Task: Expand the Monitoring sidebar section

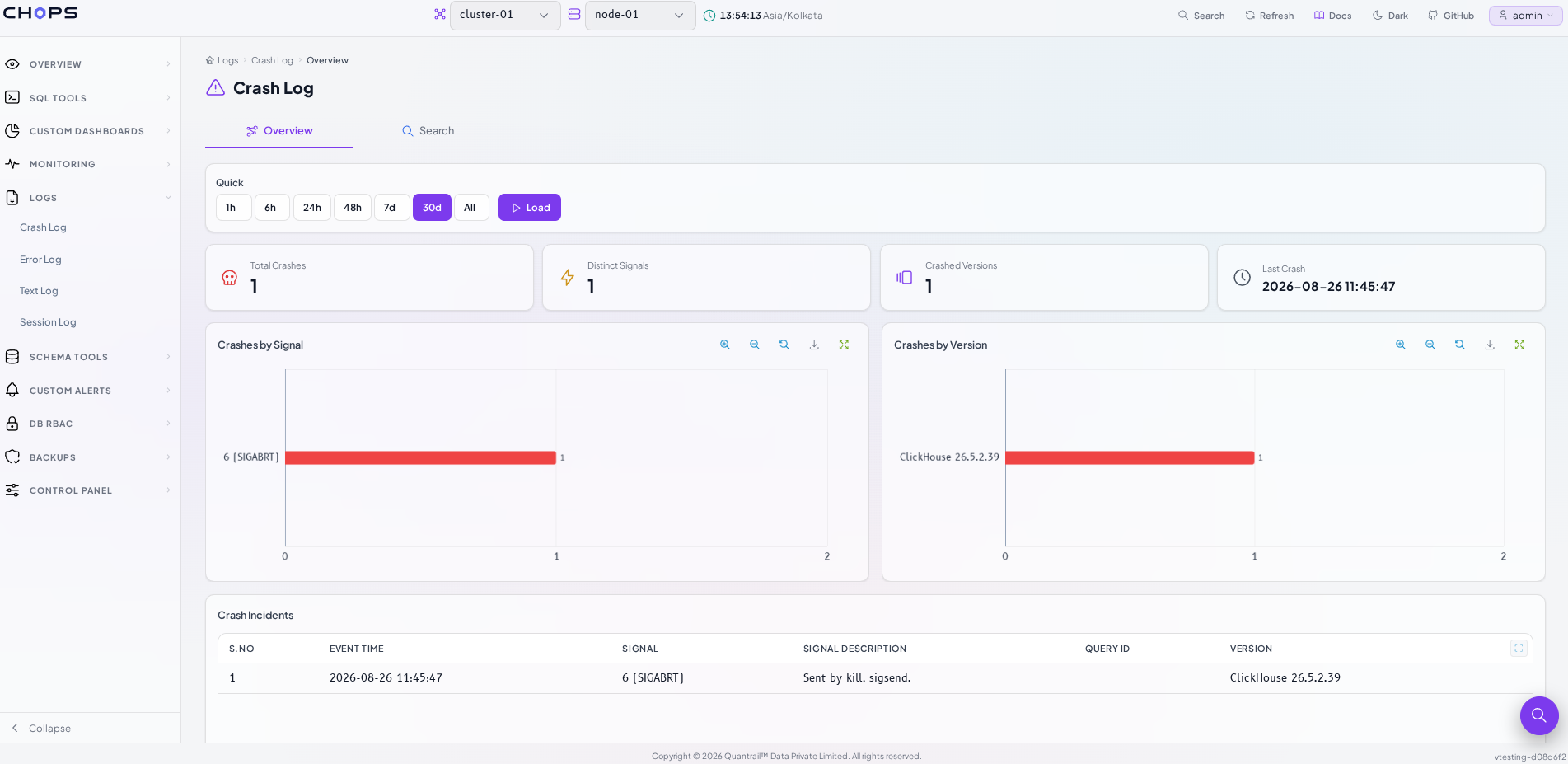Action: coord(90,164)
